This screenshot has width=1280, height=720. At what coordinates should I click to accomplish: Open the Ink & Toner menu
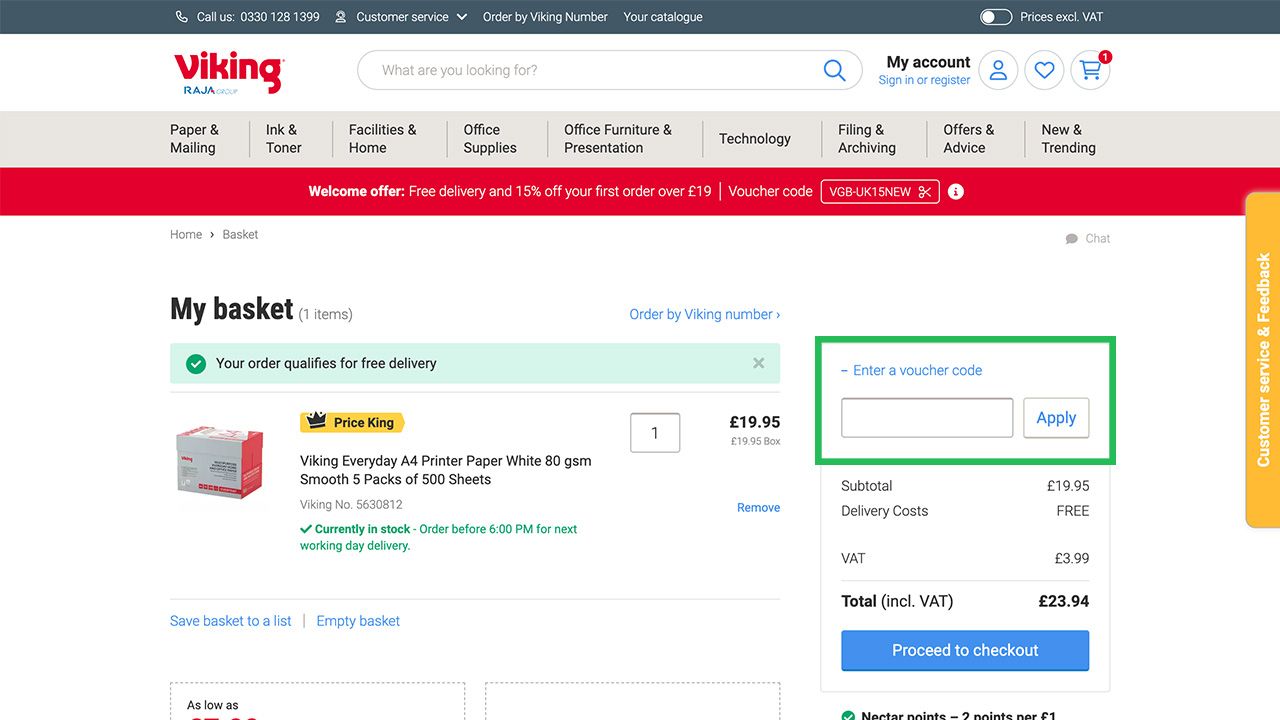click(283, 139)
